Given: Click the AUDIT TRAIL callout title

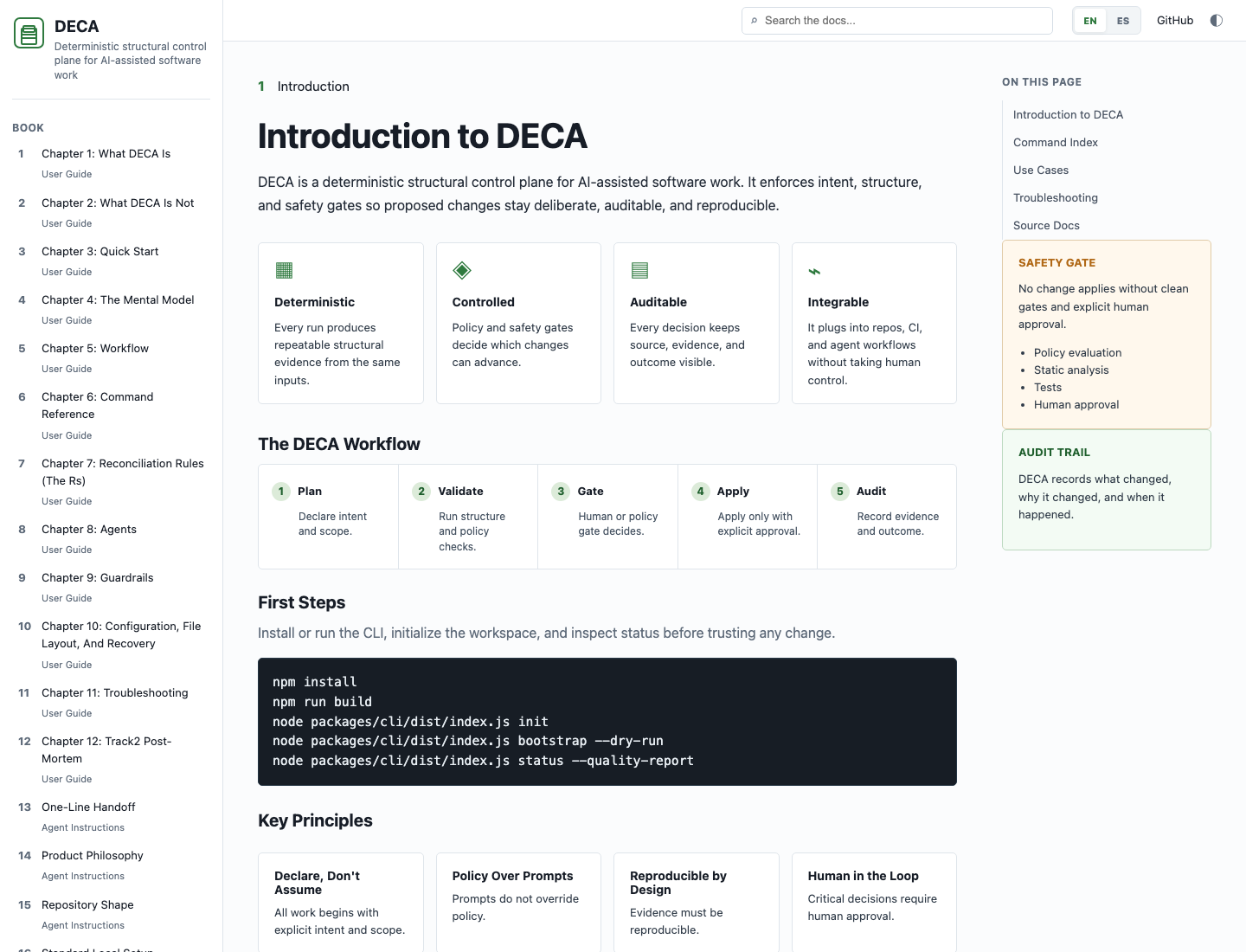Looking at the screenshot, I should [1054, 453].
